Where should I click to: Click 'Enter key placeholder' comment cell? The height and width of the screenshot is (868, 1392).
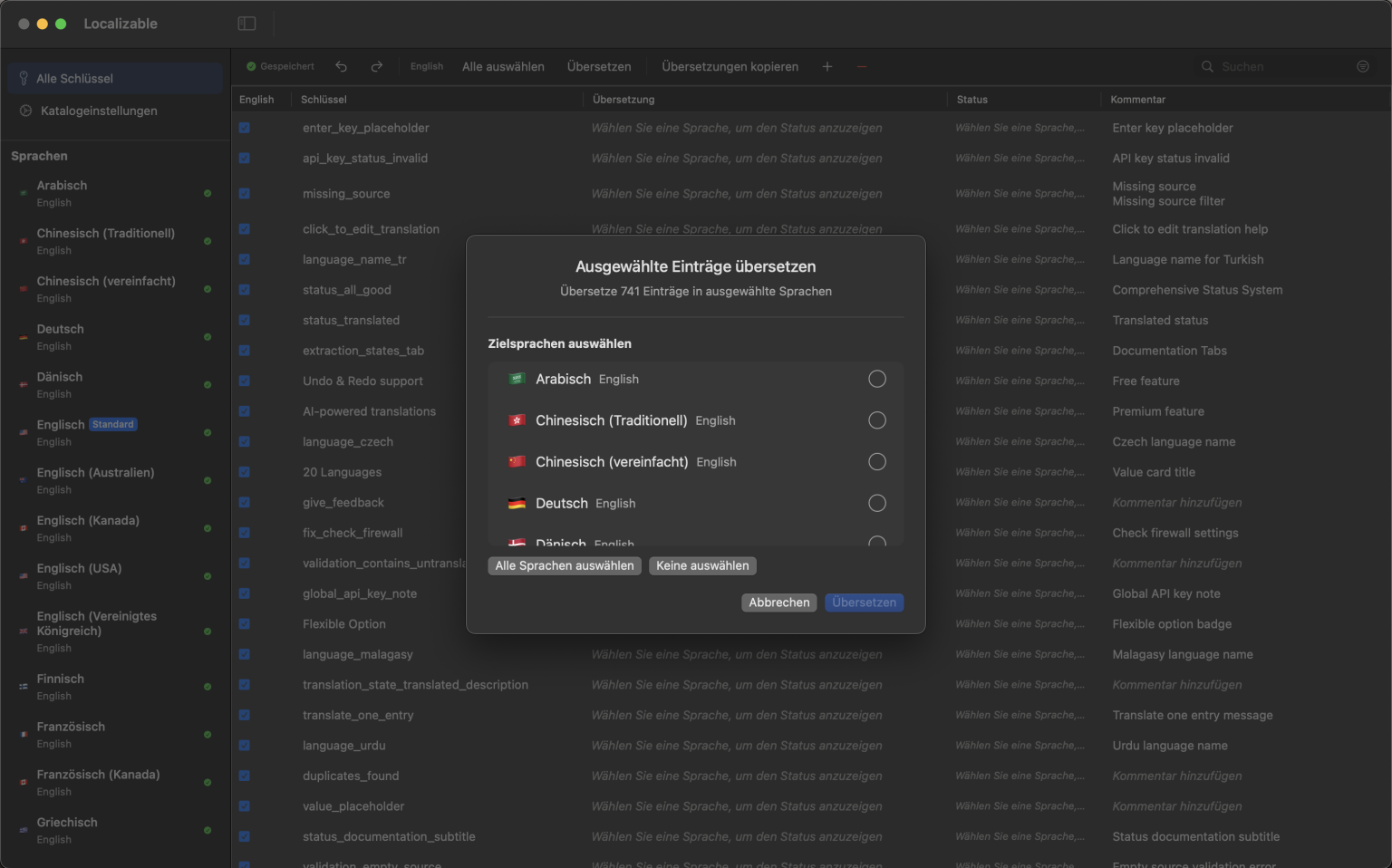1173,128
